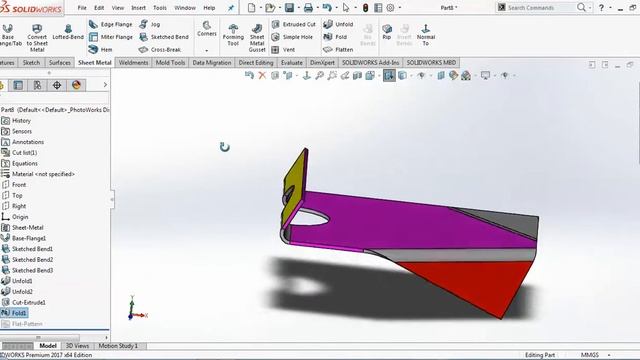The image size is (640, 360).
Task: Select the Cut-Extrude1 feature
Action: [24, 302]
